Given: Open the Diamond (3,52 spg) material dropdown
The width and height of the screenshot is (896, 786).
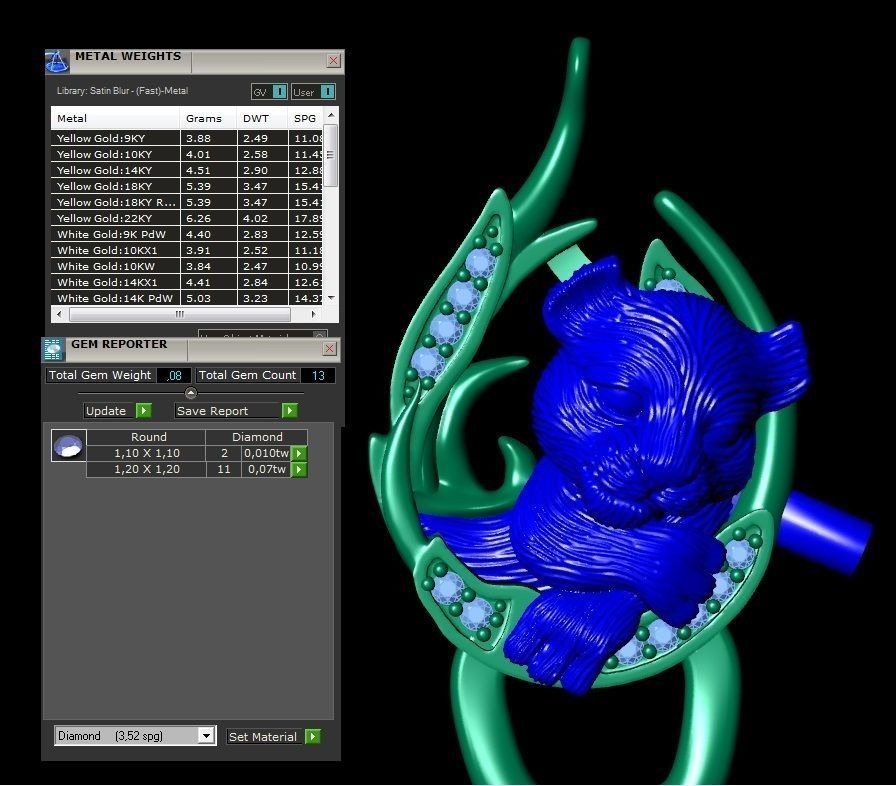Looking at the screenshot, I should (x=206, y=736).
